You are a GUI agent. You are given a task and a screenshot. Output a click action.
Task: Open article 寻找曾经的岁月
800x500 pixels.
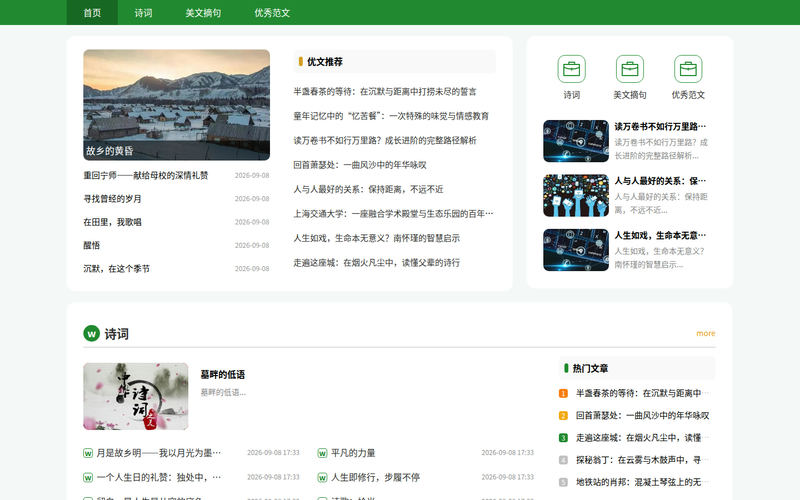[112, 199]
